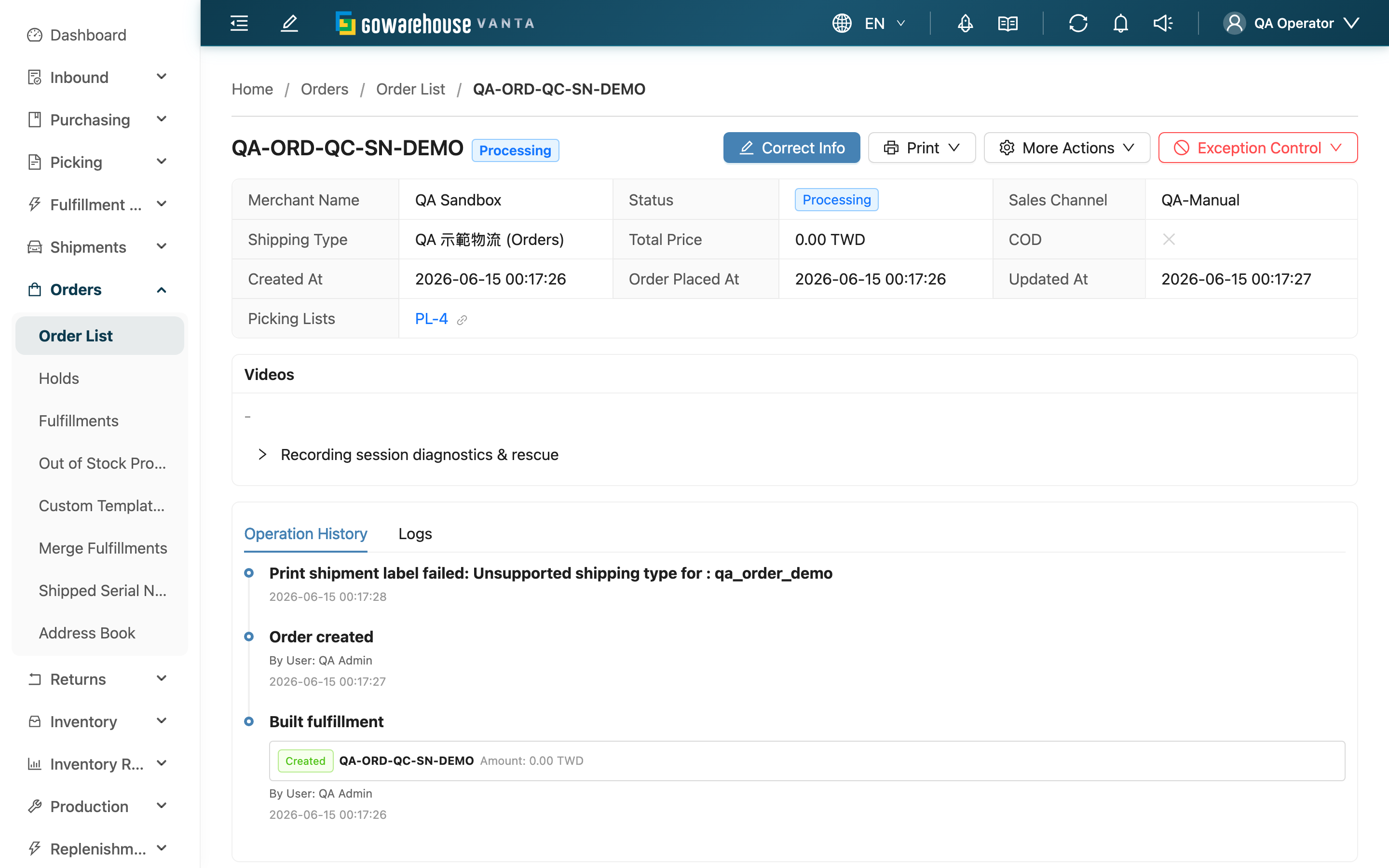Click the Inbound sidebar icon

(x=34, y=78)
